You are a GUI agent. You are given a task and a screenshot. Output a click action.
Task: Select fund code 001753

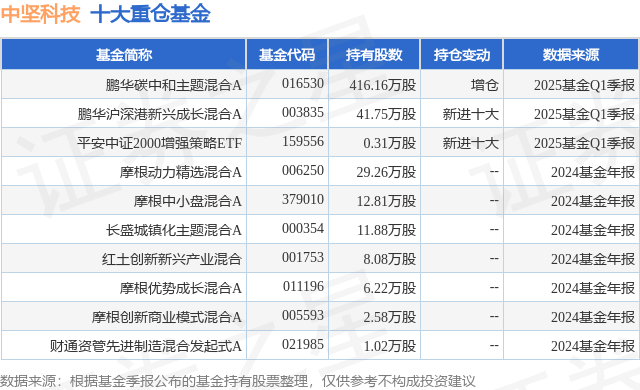click(x=303, y=257)
